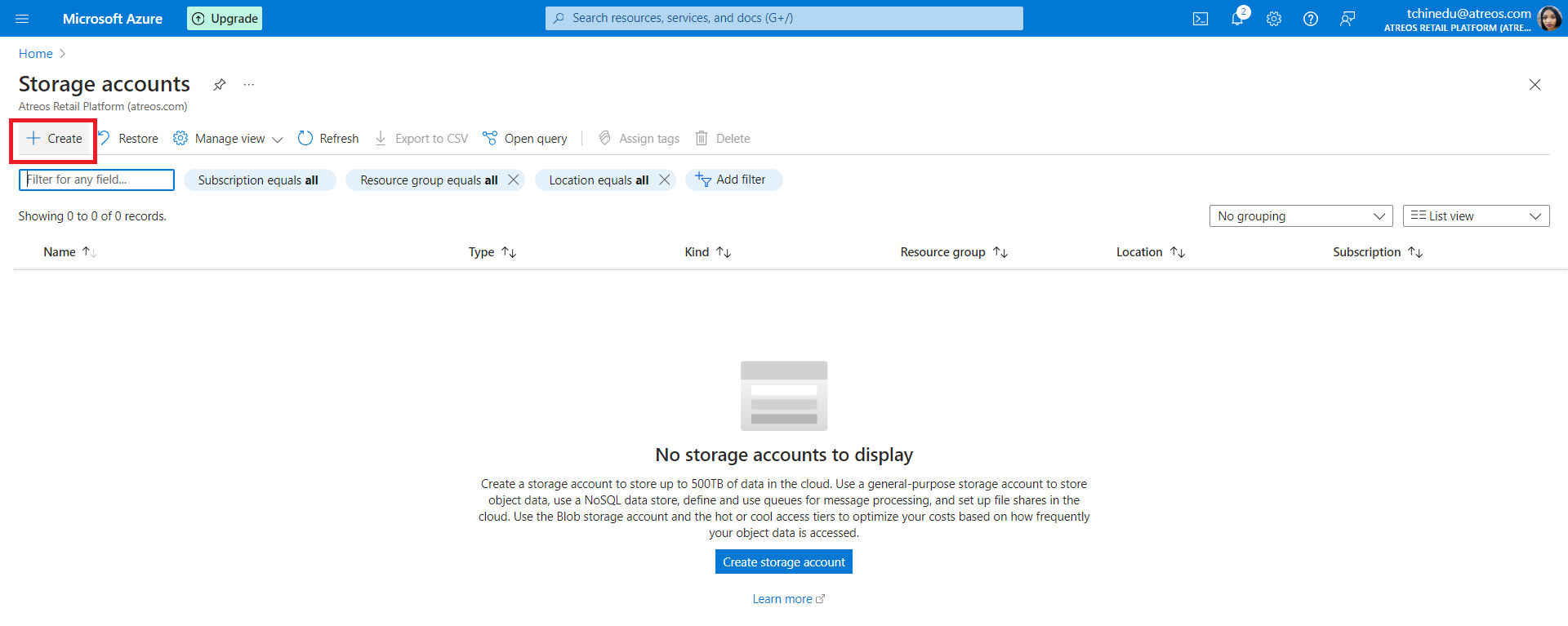This screenshot has height=626, width=1568.
Task: Open the feedback icon
Action: (1347, 19)
